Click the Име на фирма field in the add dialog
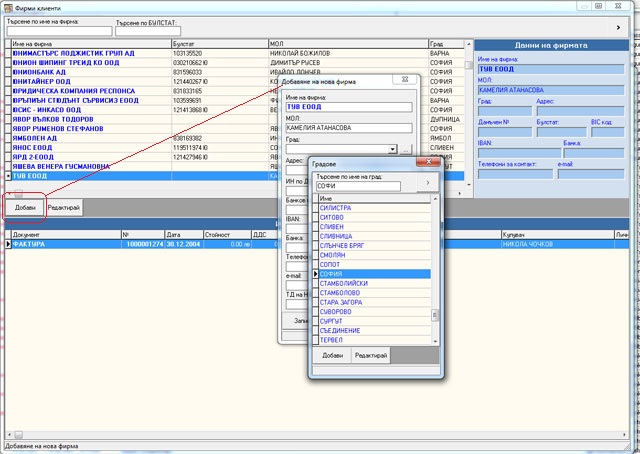The height and width of the screenshot is (454, 640). (349, 107)
